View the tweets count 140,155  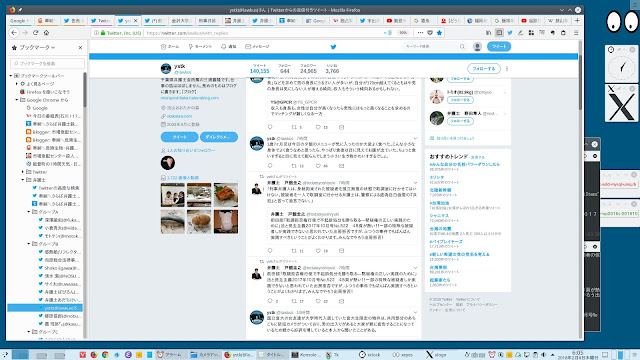tap(260, 69)
